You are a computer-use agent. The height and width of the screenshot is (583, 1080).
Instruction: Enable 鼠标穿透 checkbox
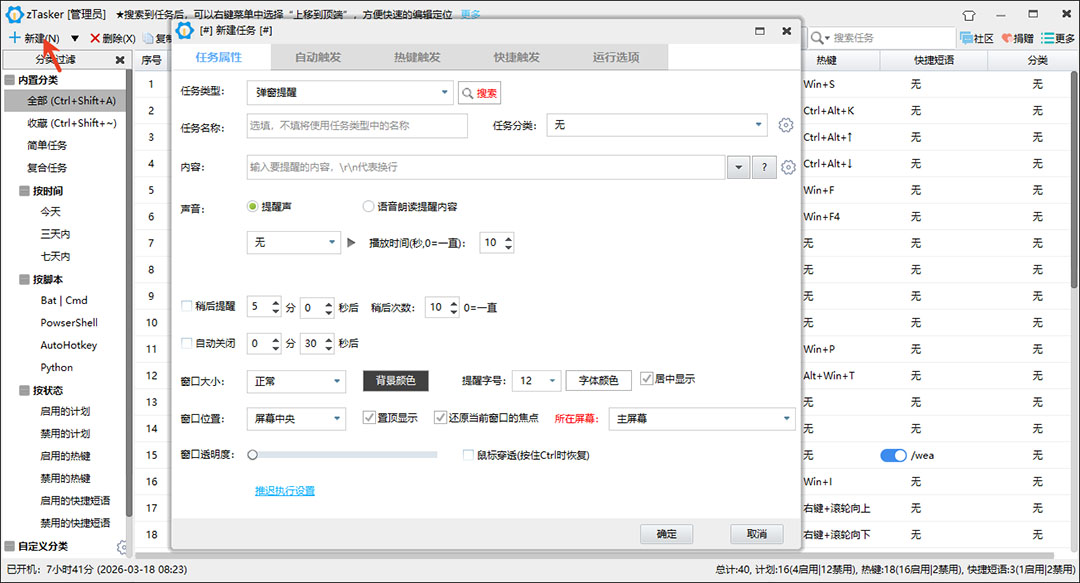click(468, 455)
